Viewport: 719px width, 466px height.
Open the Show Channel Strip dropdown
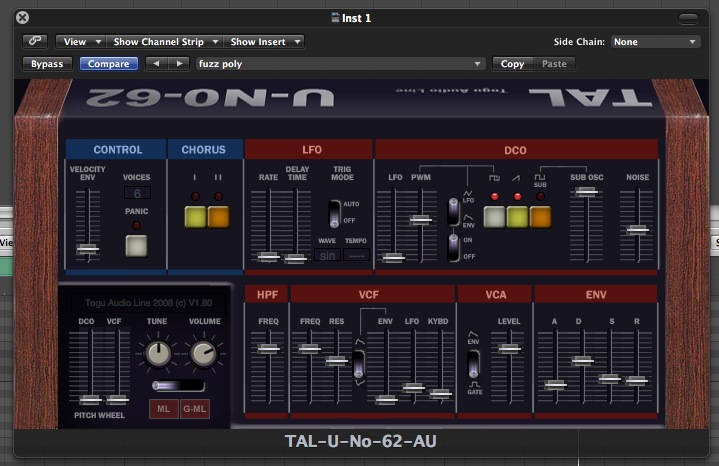(164, 41)
